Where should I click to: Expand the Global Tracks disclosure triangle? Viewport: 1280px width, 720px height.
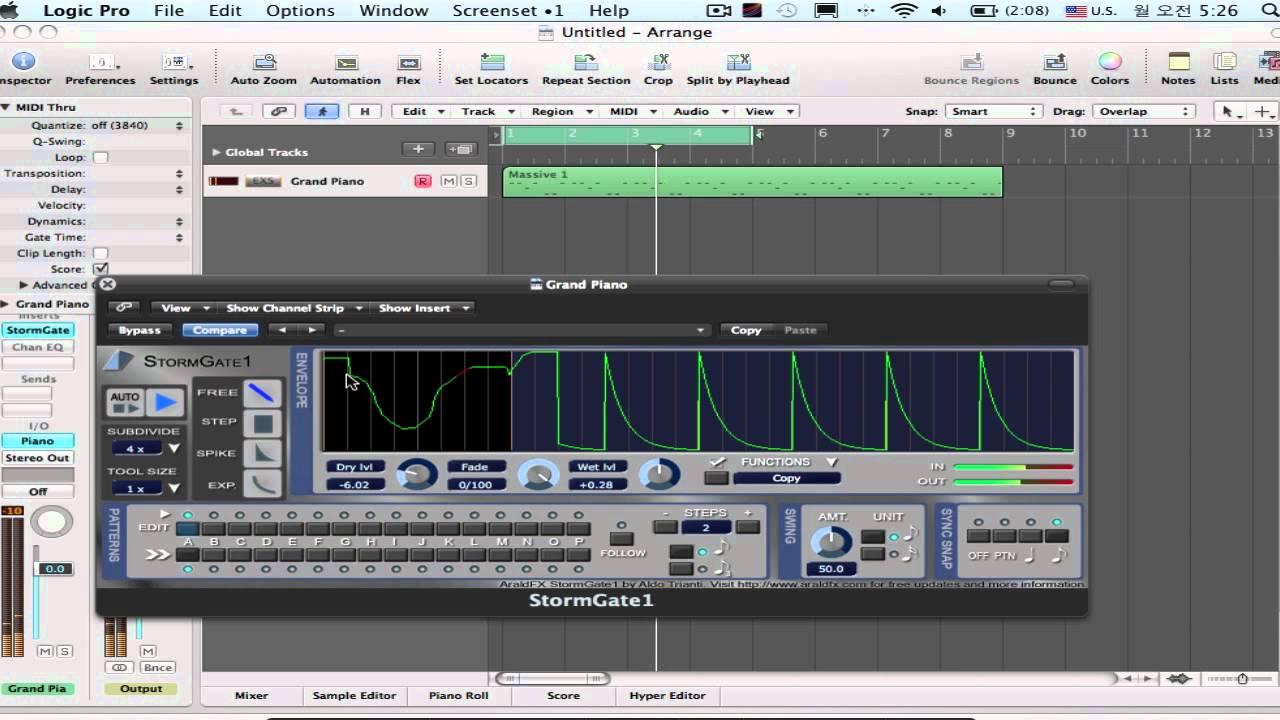216,152
